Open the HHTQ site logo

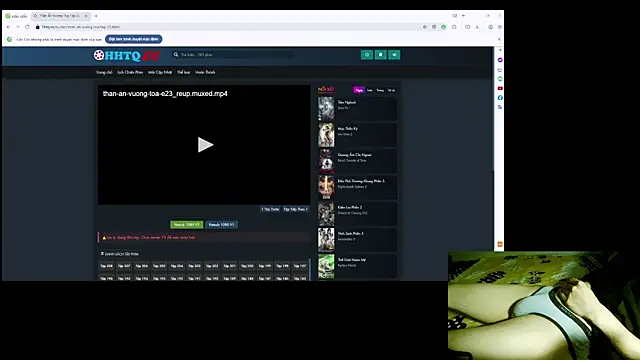127,55
